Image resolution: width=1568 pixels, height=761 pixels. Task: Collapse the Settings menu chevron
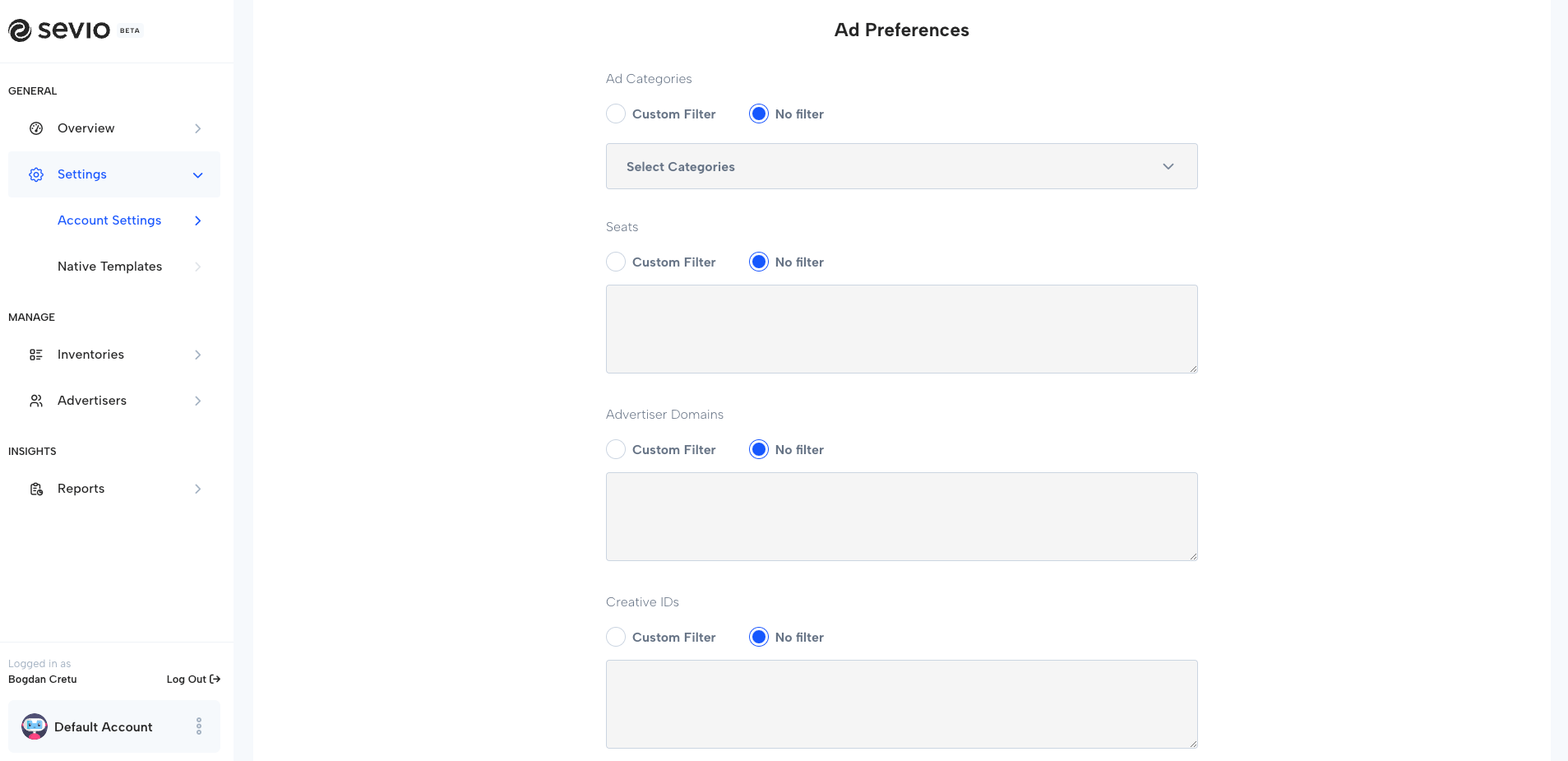pos(197,174)
